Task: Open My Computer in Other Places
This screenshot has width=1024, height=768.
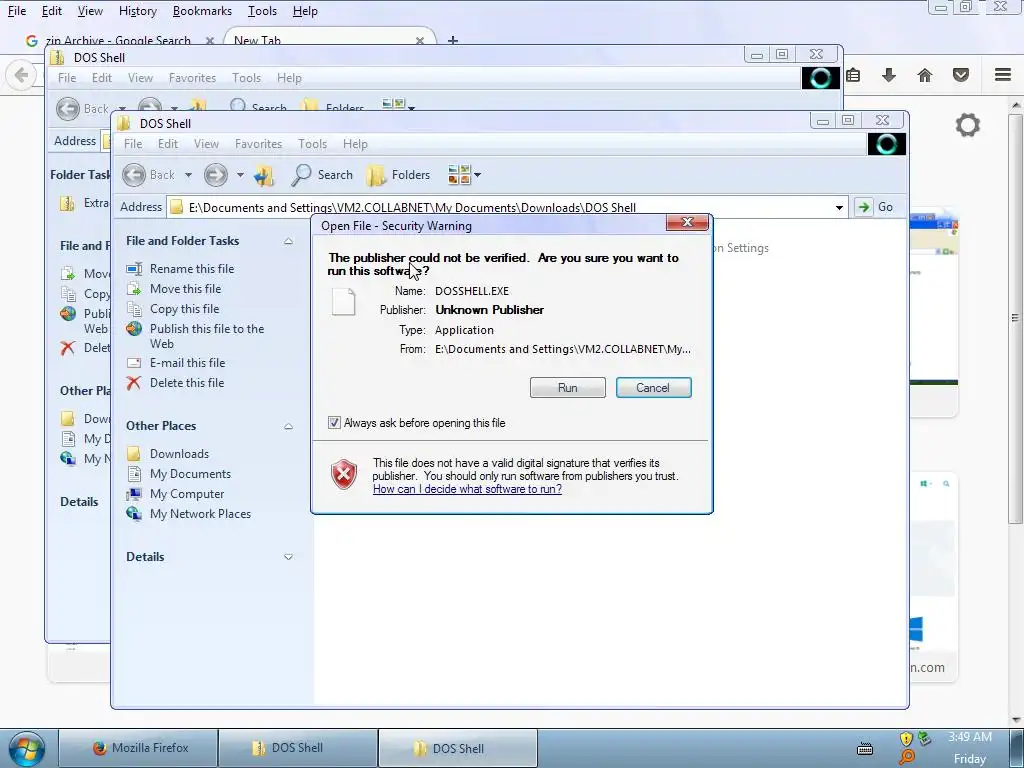Action: (187, 494)
